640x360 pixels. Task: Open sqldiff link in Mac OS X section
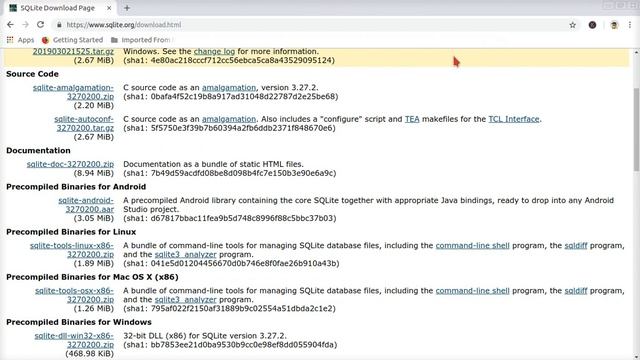576,291
